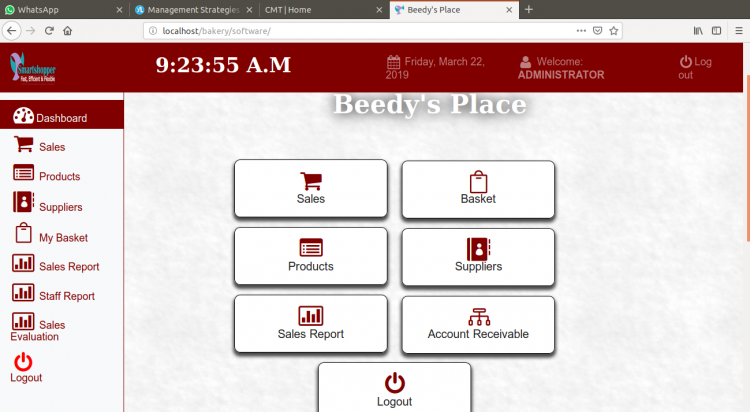750x412 pixels.
Task: Close the CMT | Home tab
Action: coord(379,10)
